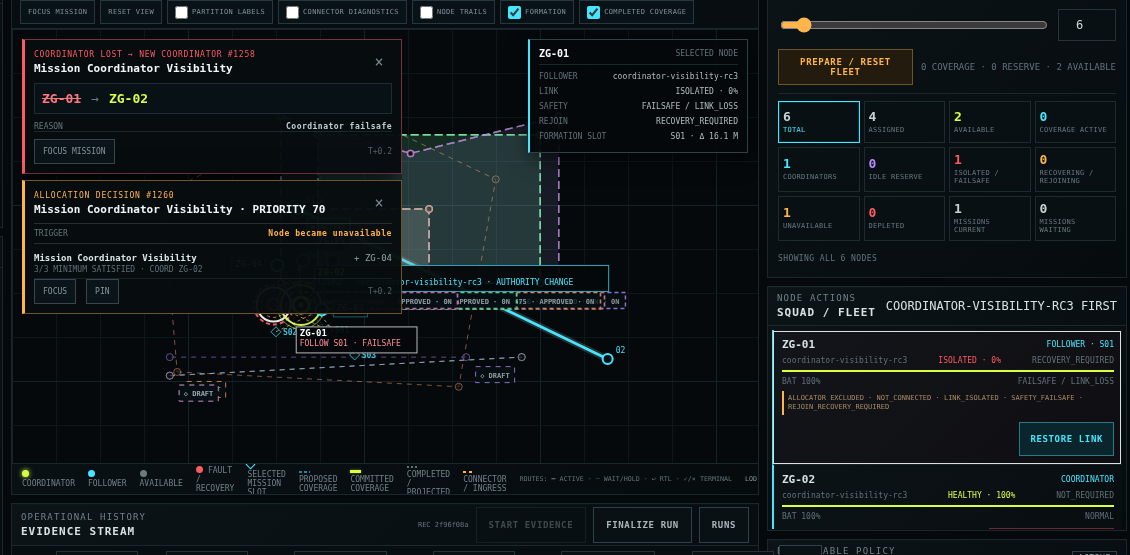Screen dimensions: 1130x555
Task: Select the 0 Missions Waiting stat card
Action: click(x=1075, y=218)
